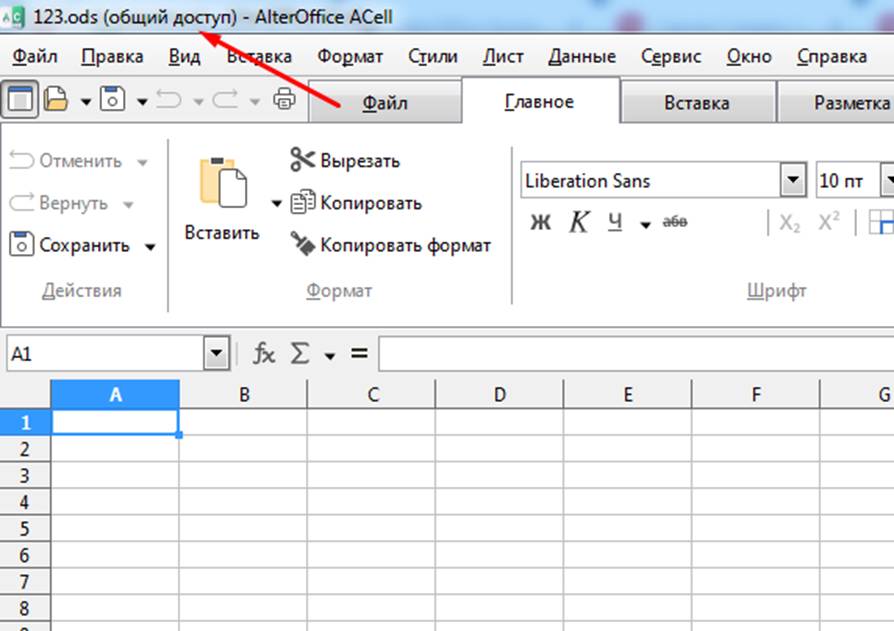
Task: Toggle underline Ч formatting
Action: coord(615,222)
